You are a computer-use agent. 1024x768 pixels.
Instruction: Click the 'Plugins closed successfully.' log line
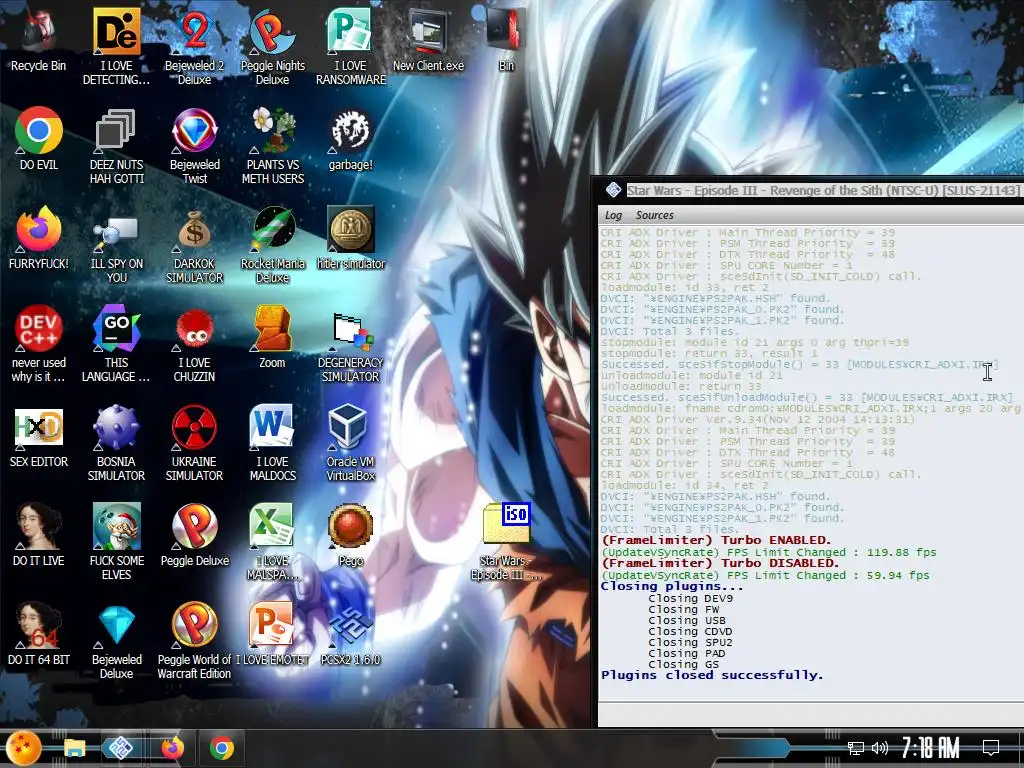(x=712, y=675)
